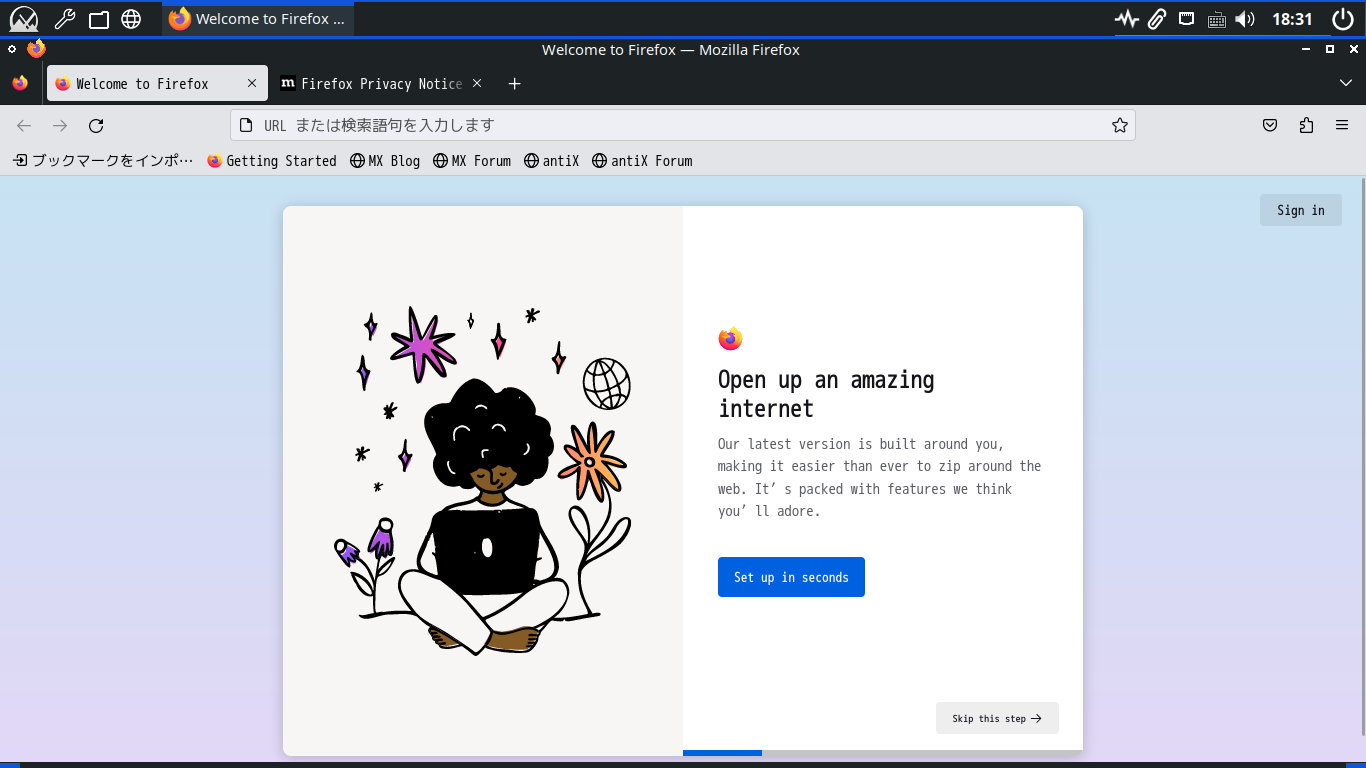Open the MX Forum bookmark
Screen dimensions: 1366x768
tap(472, 160)
